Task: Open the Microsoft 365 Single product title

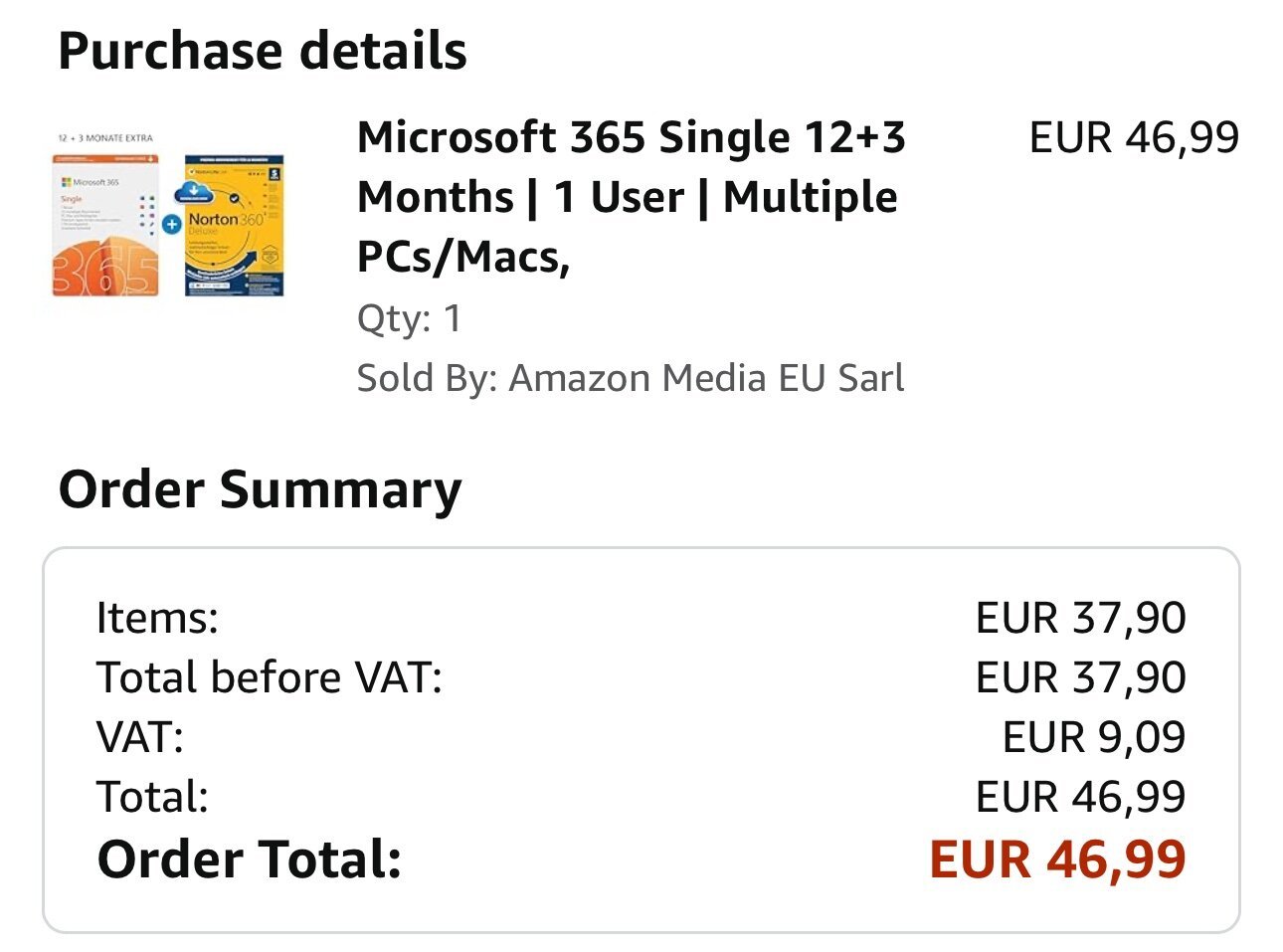Action: (x=632, y=197)
